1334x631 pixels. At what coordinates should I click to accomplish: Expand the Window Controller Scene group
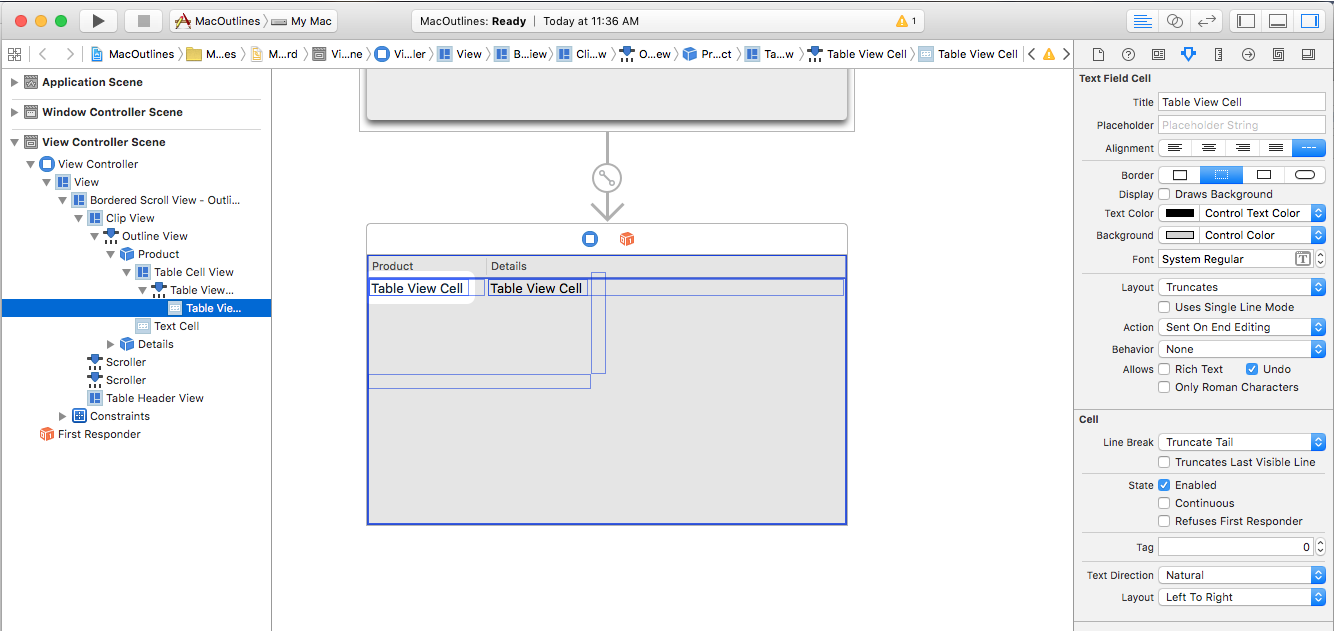(x=14, y=112)
